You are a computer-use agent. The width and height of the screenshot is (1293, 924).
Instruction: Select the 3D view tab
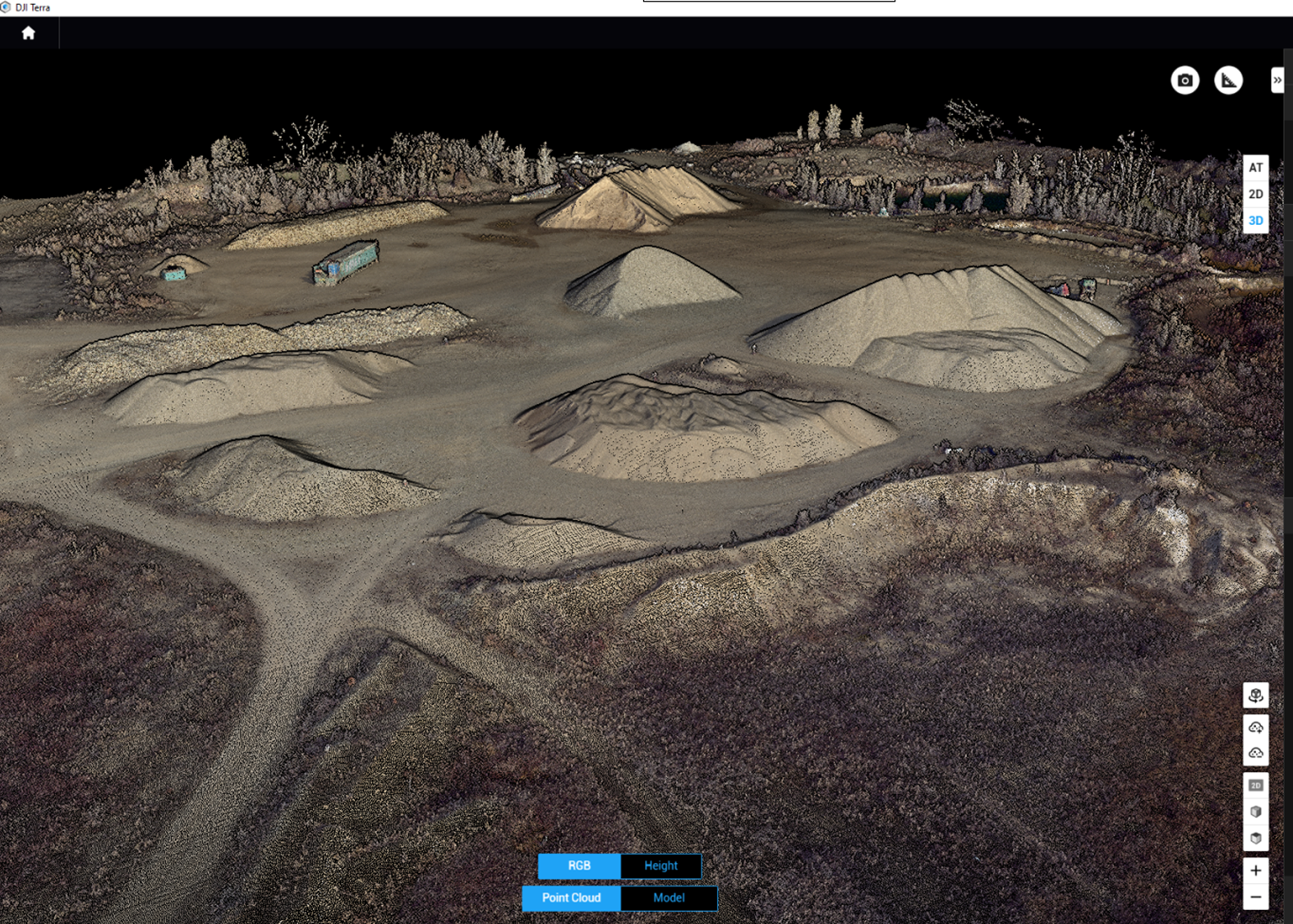pos(1255,221)
